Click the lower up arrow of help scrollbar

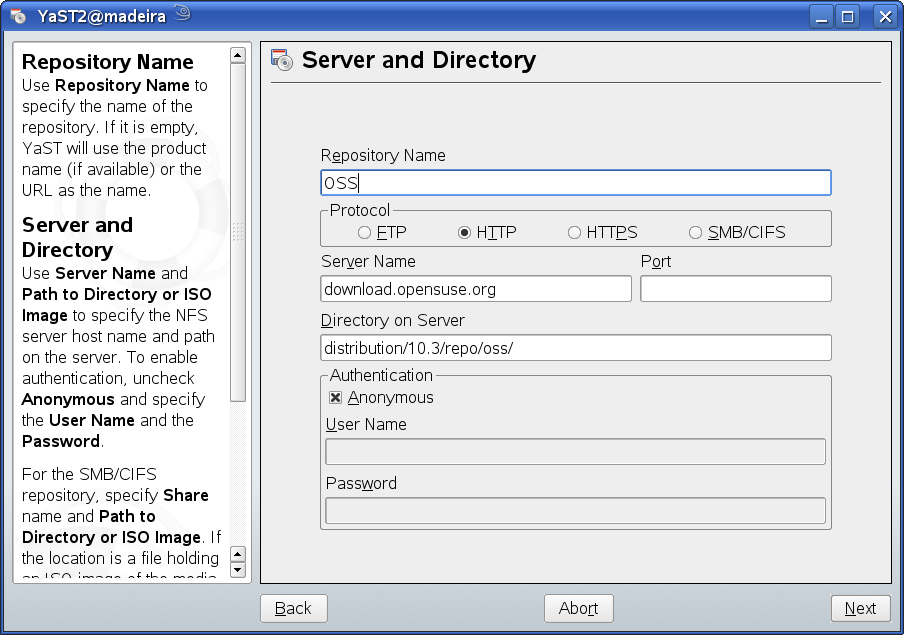tap(238, 554)
